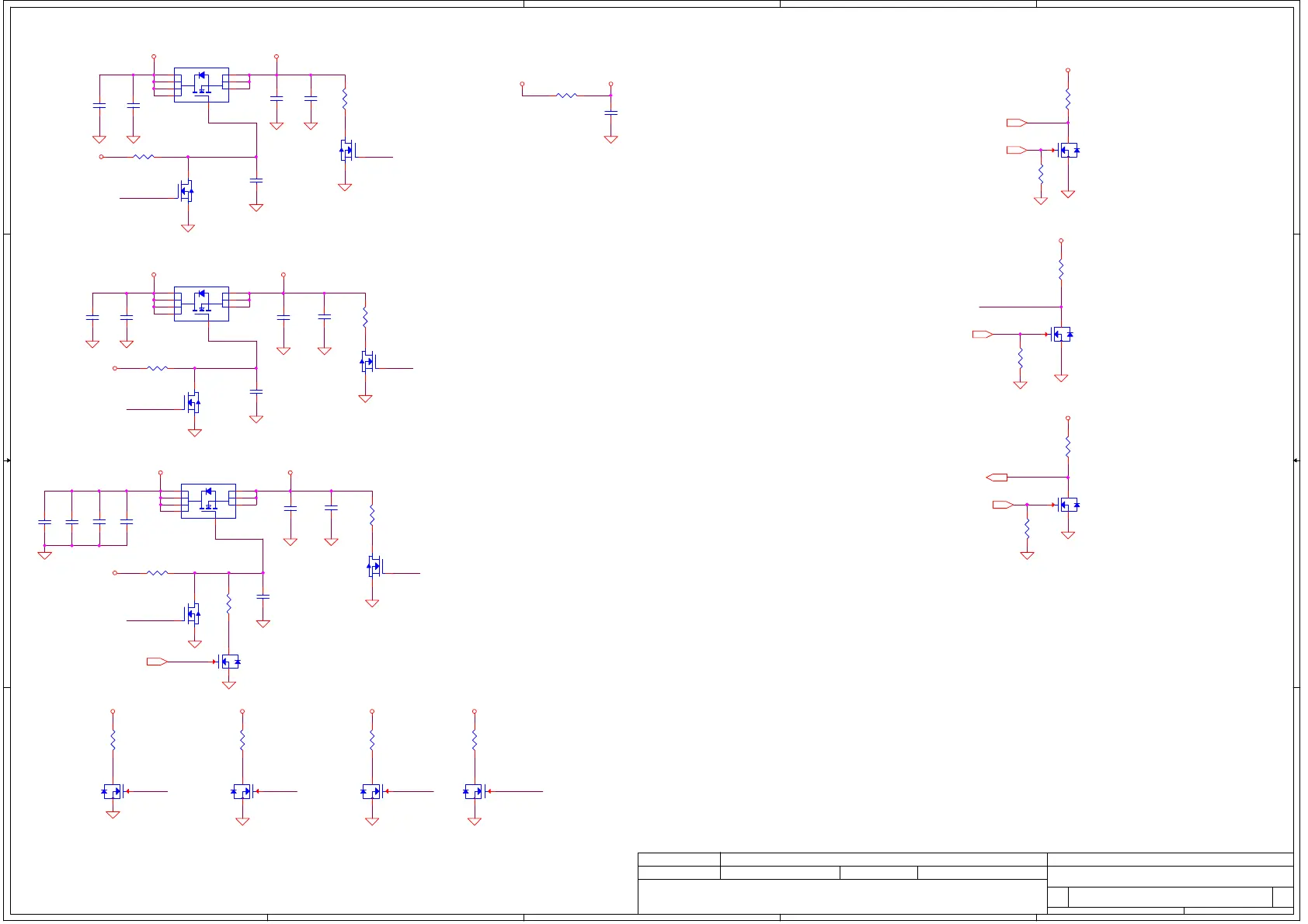Select the boxed MOSFET in the circuit with the left-pointing port

(x=1069, y=505)
